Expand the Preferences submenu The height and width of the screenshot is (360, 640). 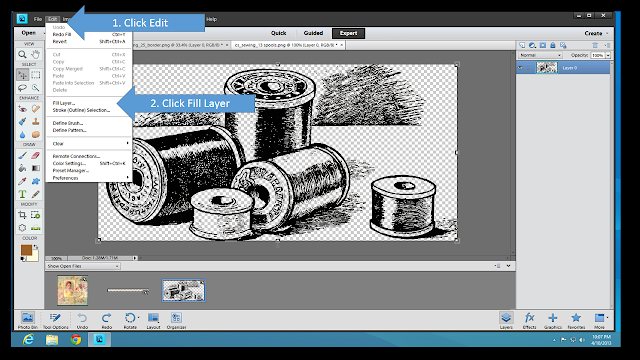89,178
